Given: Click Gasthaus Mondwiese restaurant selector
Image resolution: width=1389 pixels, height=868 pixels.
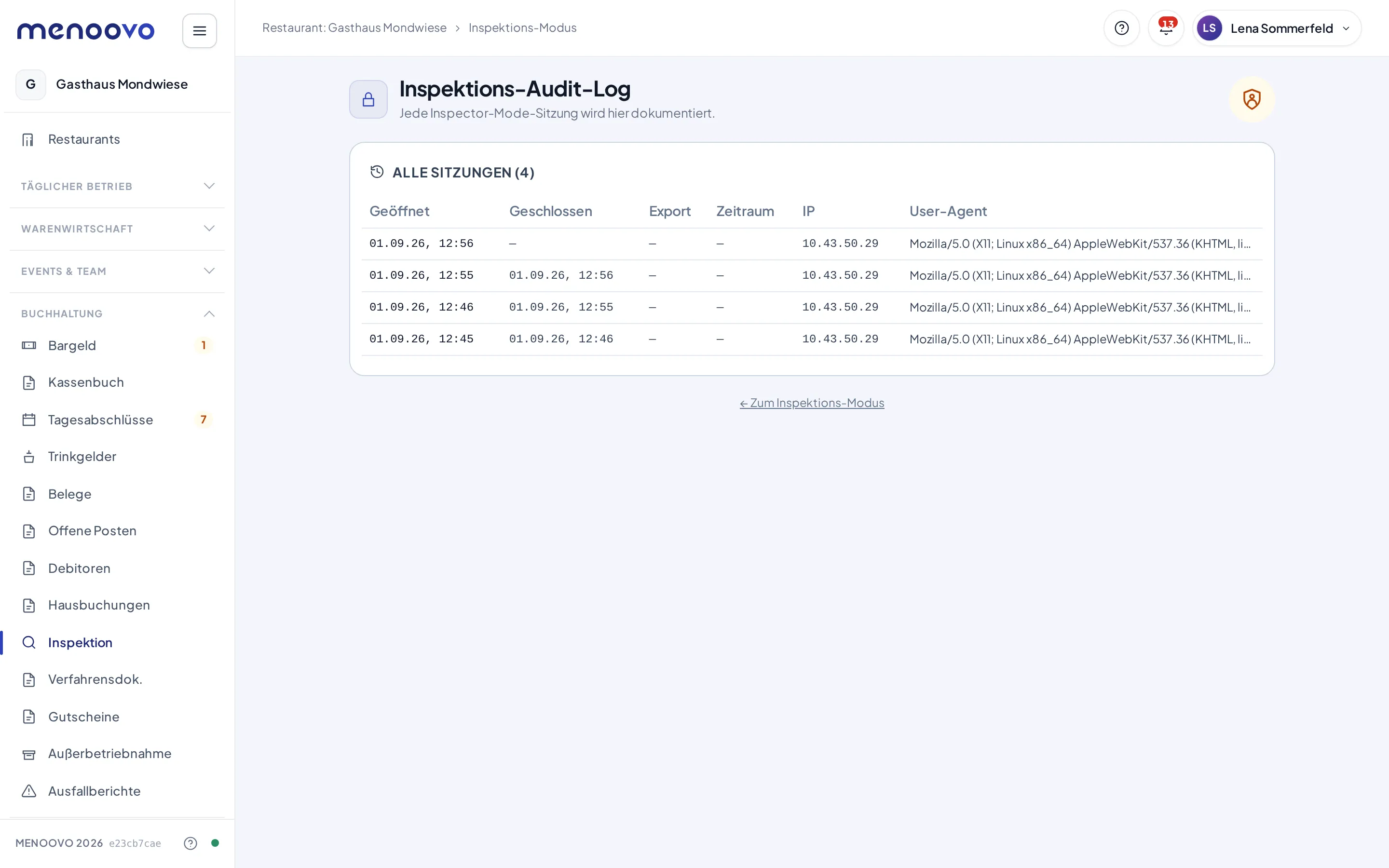Looking at the screenshot, I should pos(117,84).
